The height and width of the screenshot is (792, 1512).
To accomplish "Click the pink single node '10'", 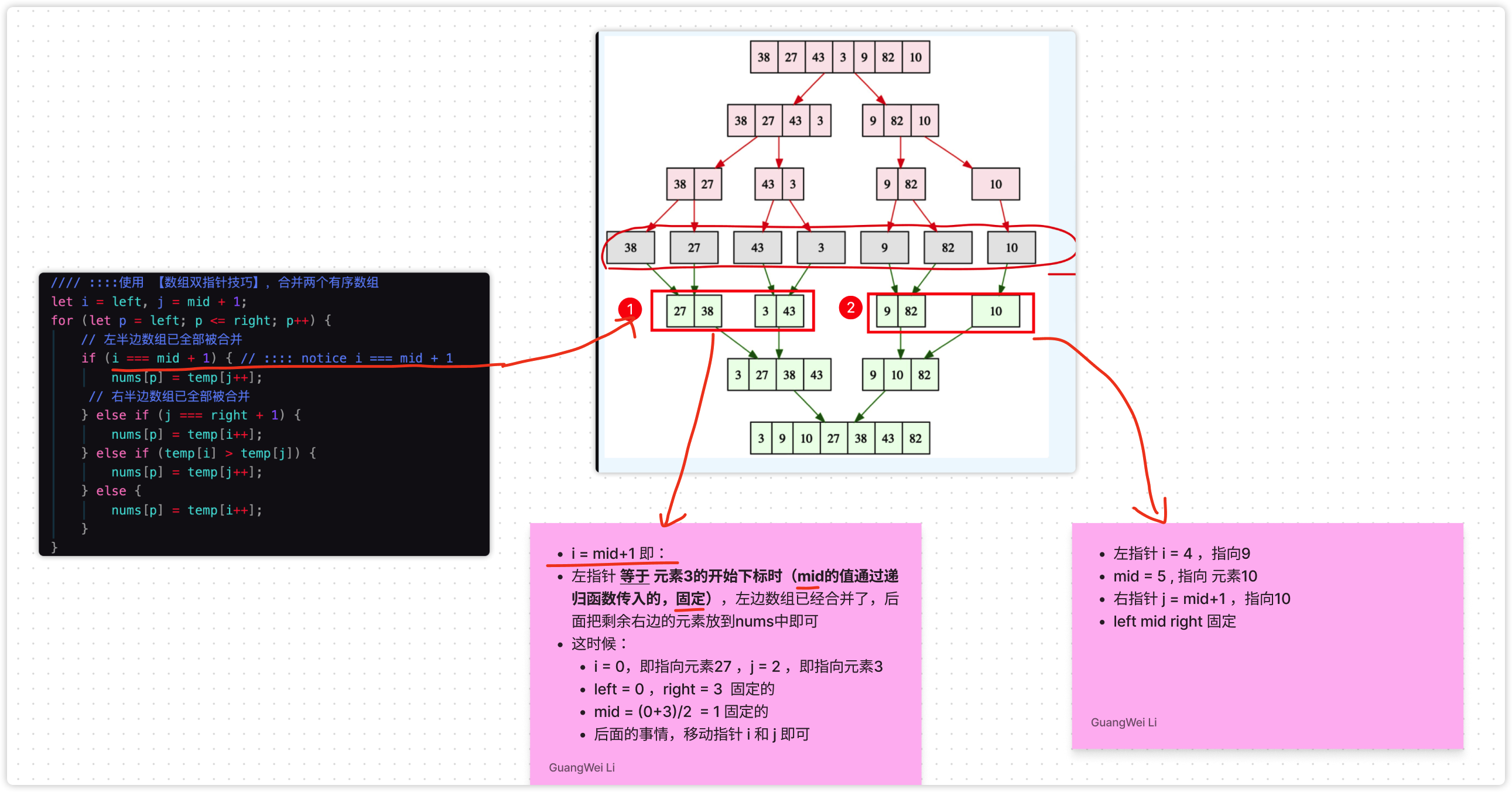I will coord(996,184).
